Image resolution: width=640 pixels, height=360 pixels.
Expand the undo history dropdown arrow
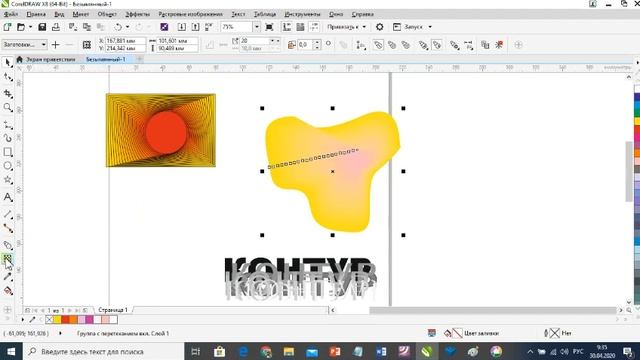(127, 27)
